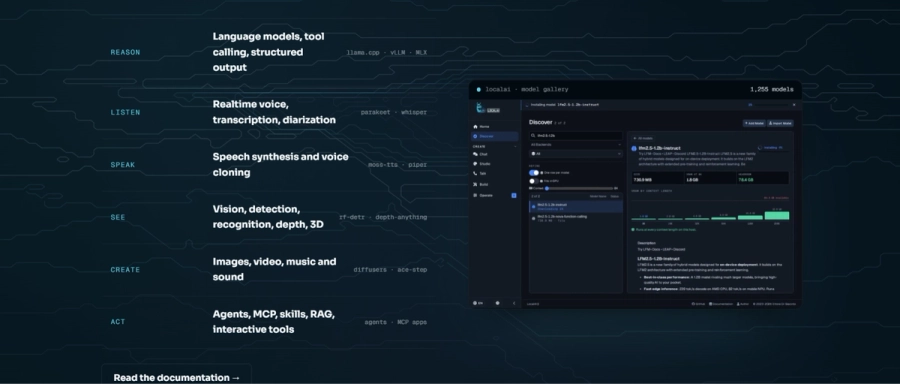The image size is (900, 384).
Task: Go back via All models link
Action: click(643, 138)
